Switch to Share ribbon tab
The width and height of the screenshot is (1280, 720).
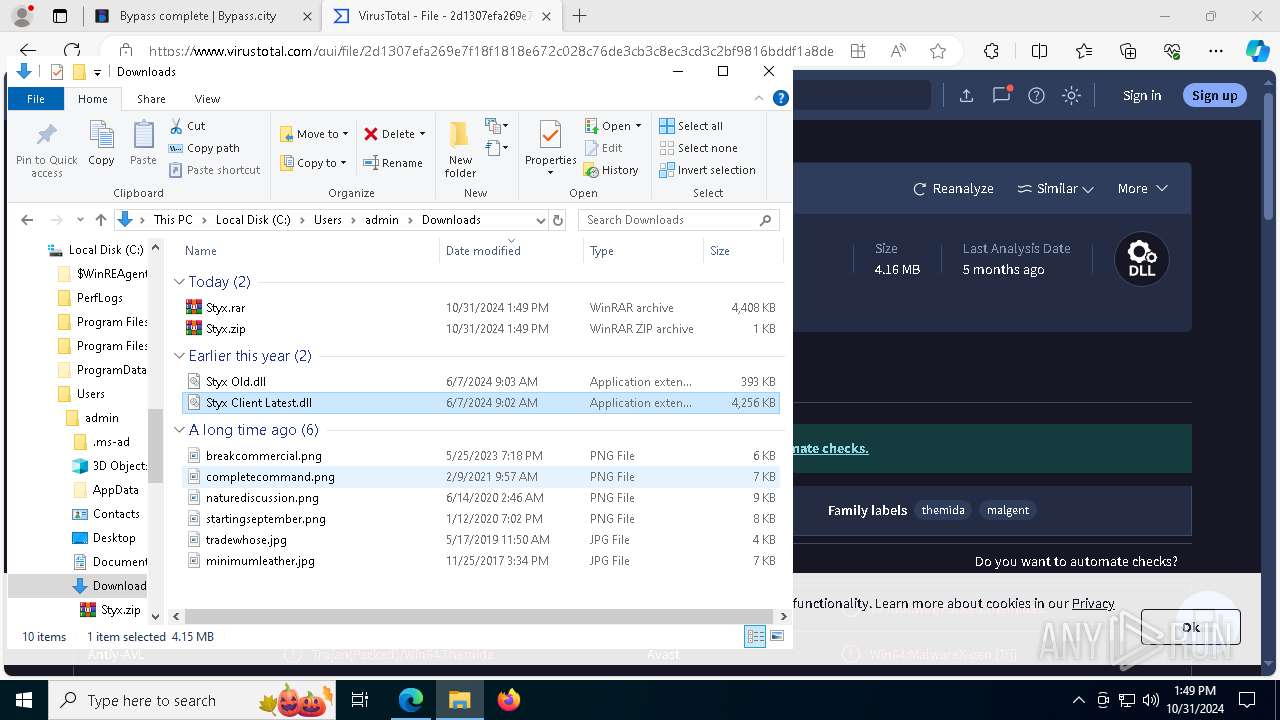[x=151, y=99]
